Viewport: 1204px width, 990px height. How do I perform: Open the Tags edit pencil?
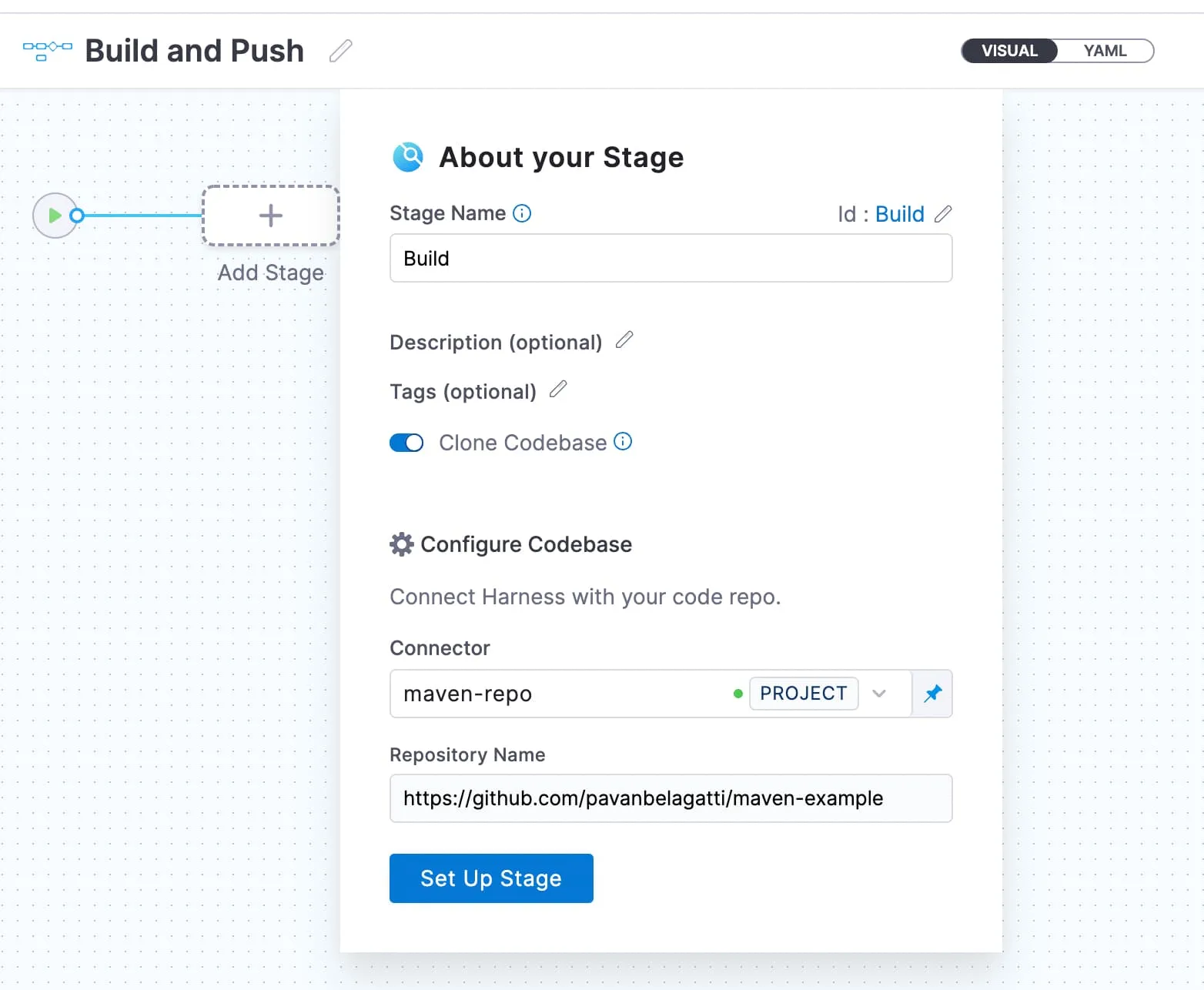coord(558,390)
